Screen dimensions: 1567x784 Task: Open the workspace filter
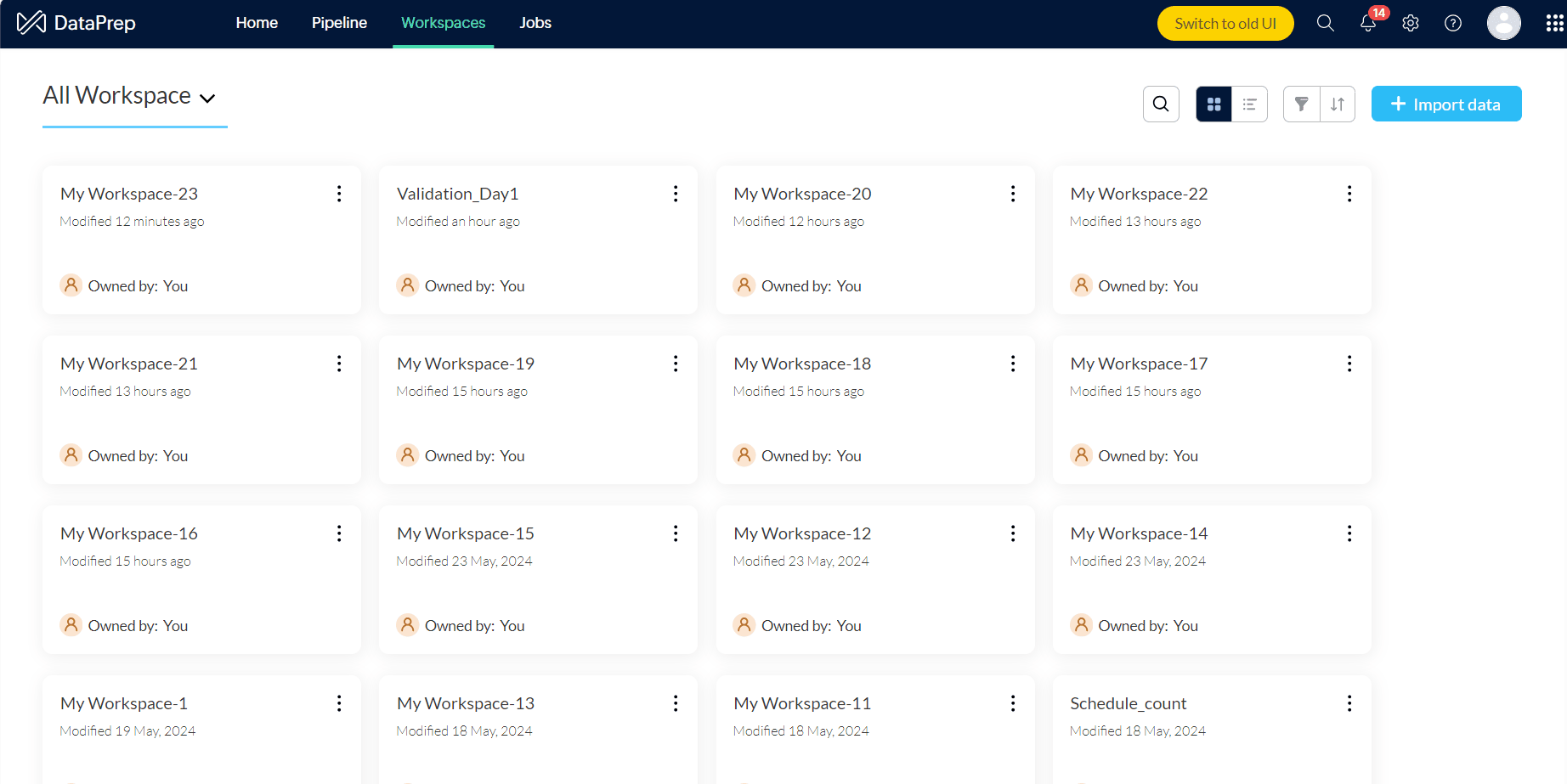point(1301,104)
